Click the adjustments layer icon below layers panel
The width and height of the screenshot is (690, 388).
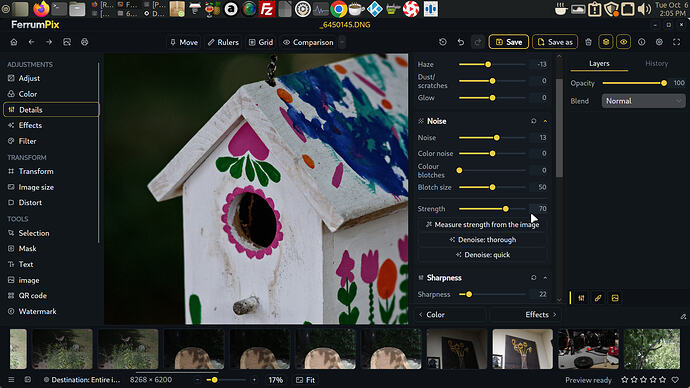click(581, 298)
